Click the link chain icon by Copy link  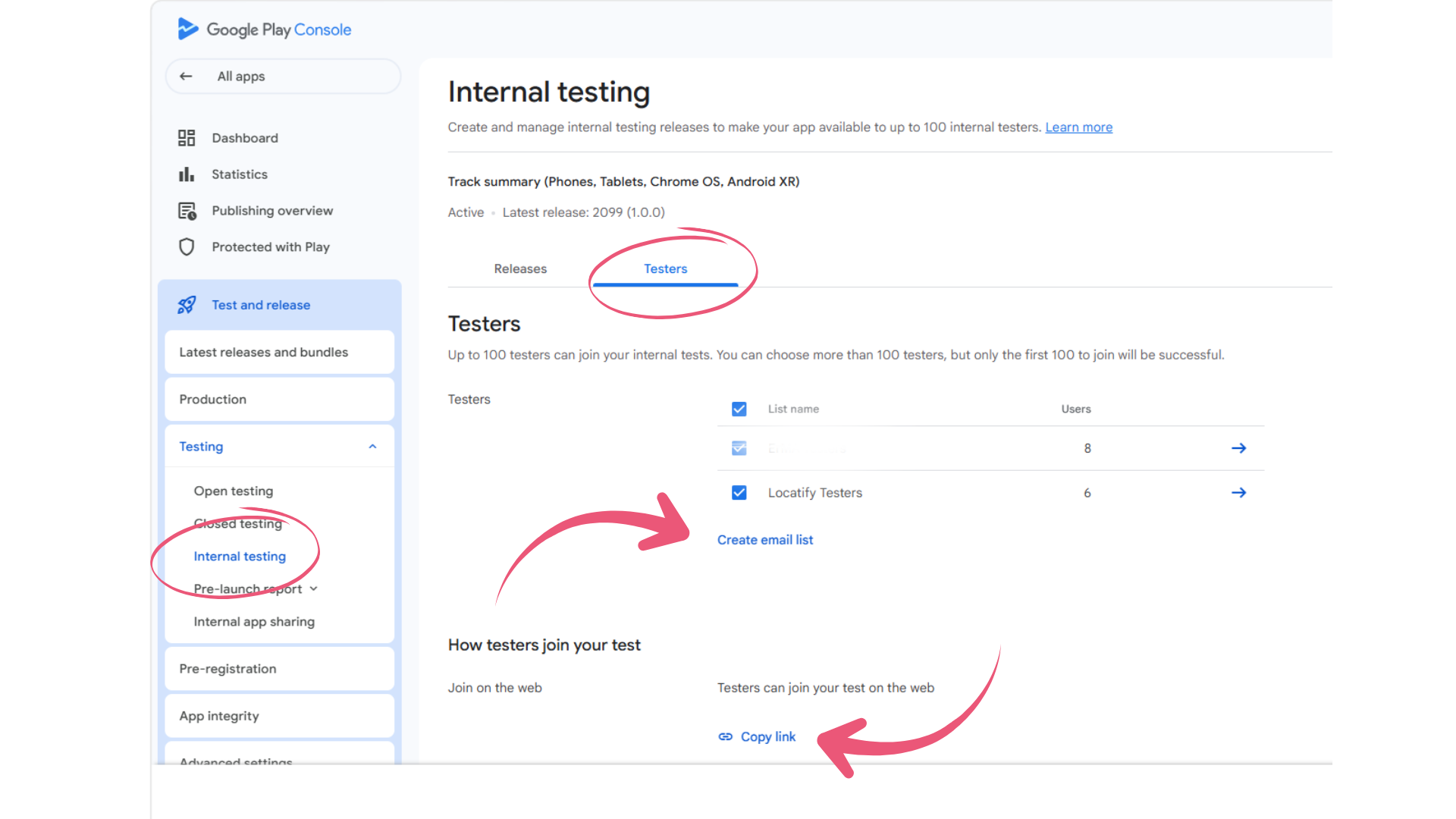coord(726,737)
